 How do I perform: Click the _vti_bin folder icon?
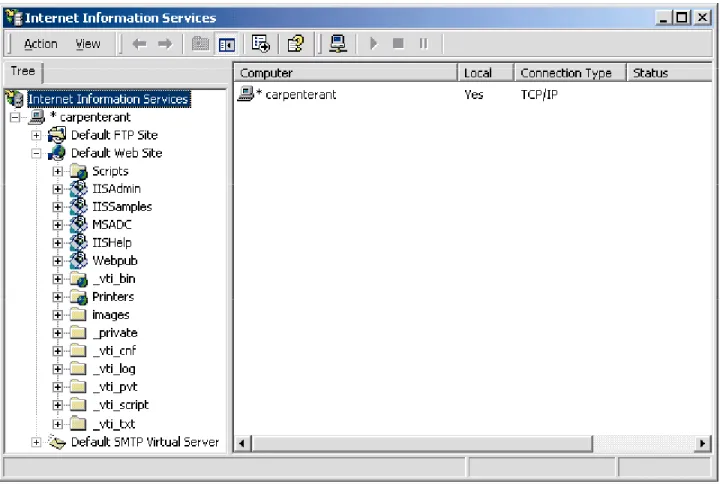[79, 279]
